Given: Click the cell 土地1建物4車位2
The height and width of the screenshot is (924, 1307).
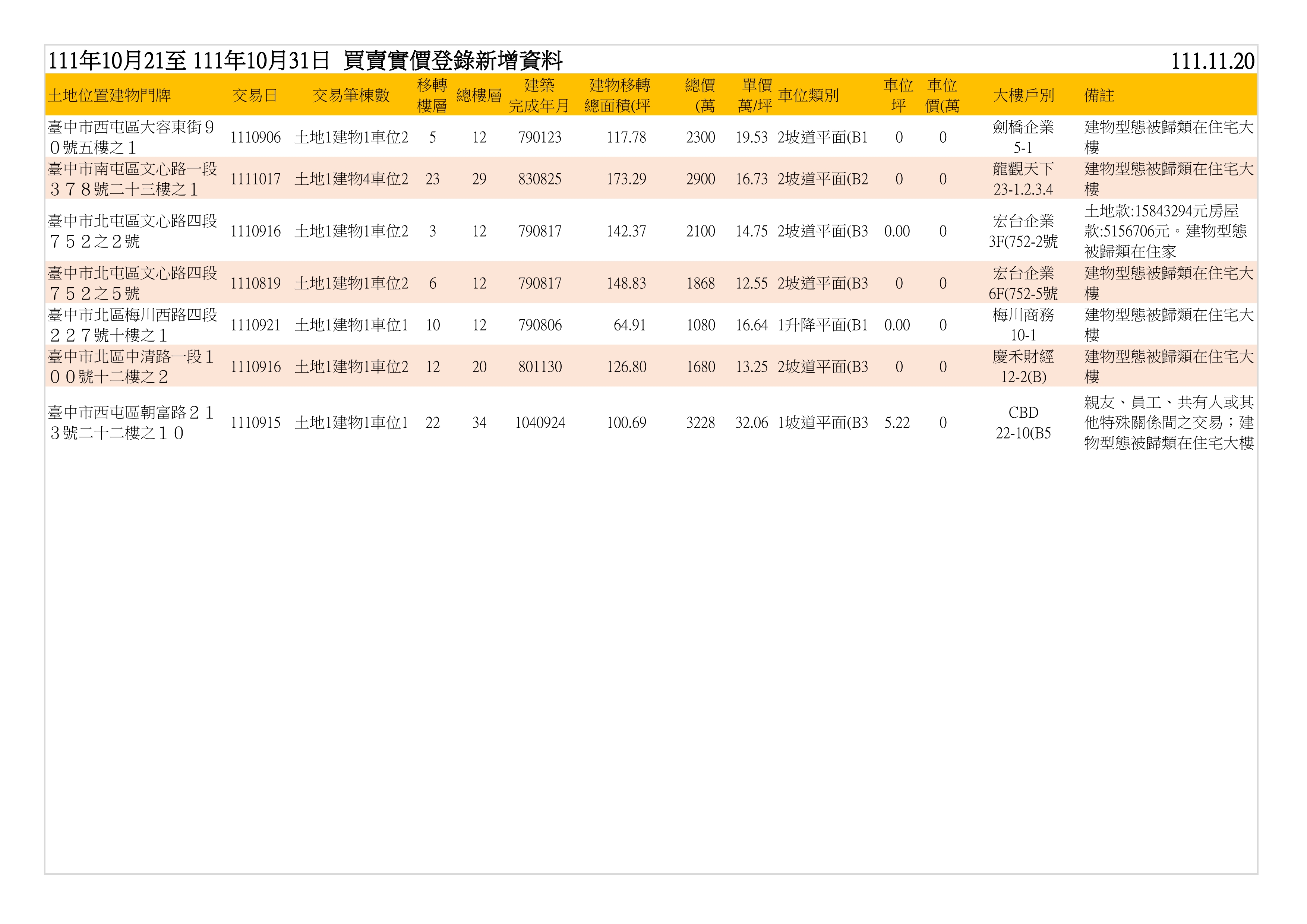Looking at the screenshot, I should [x=351, y=179].
